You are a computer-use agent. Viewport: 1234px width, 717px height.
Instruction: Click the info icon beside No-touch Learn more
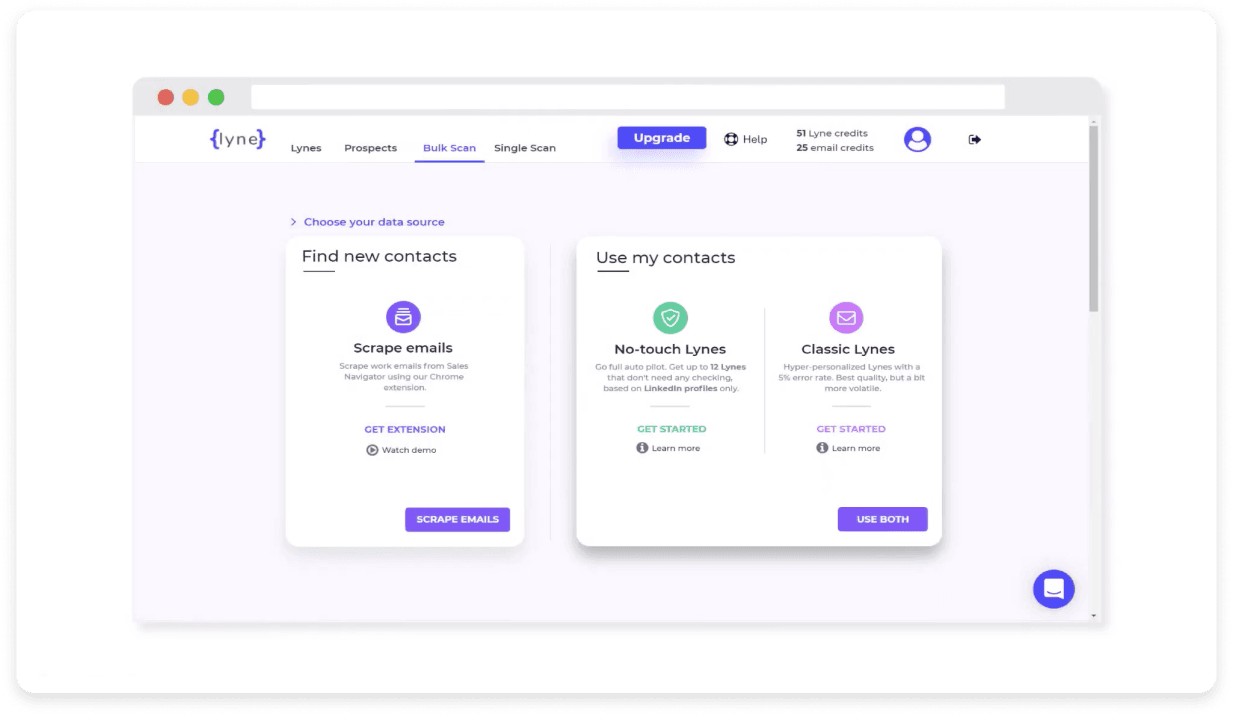point(642,448)
